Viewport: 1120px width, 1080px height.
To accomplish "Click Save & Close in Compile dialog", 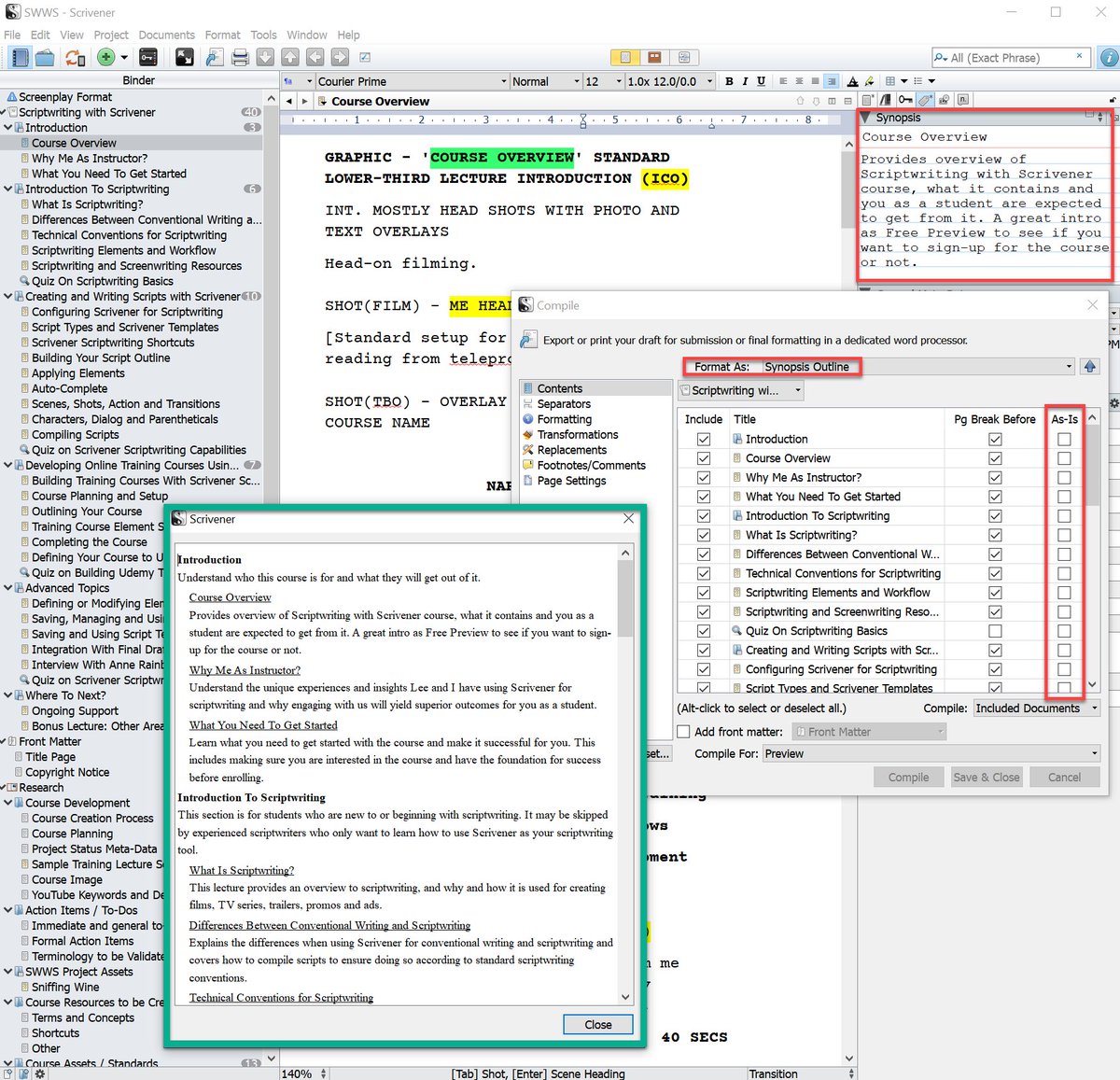I will pos(987,777).
